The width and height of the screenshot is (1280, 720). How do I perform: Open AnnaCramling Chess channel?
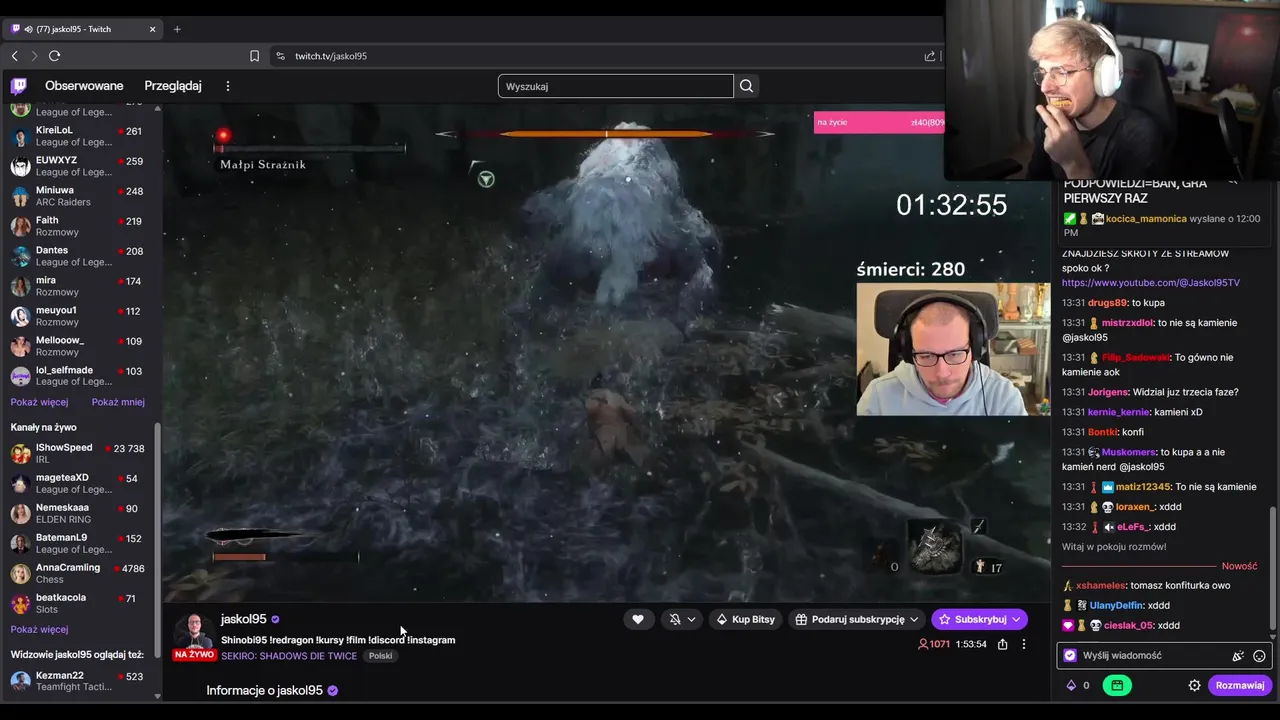pos(78,574)
